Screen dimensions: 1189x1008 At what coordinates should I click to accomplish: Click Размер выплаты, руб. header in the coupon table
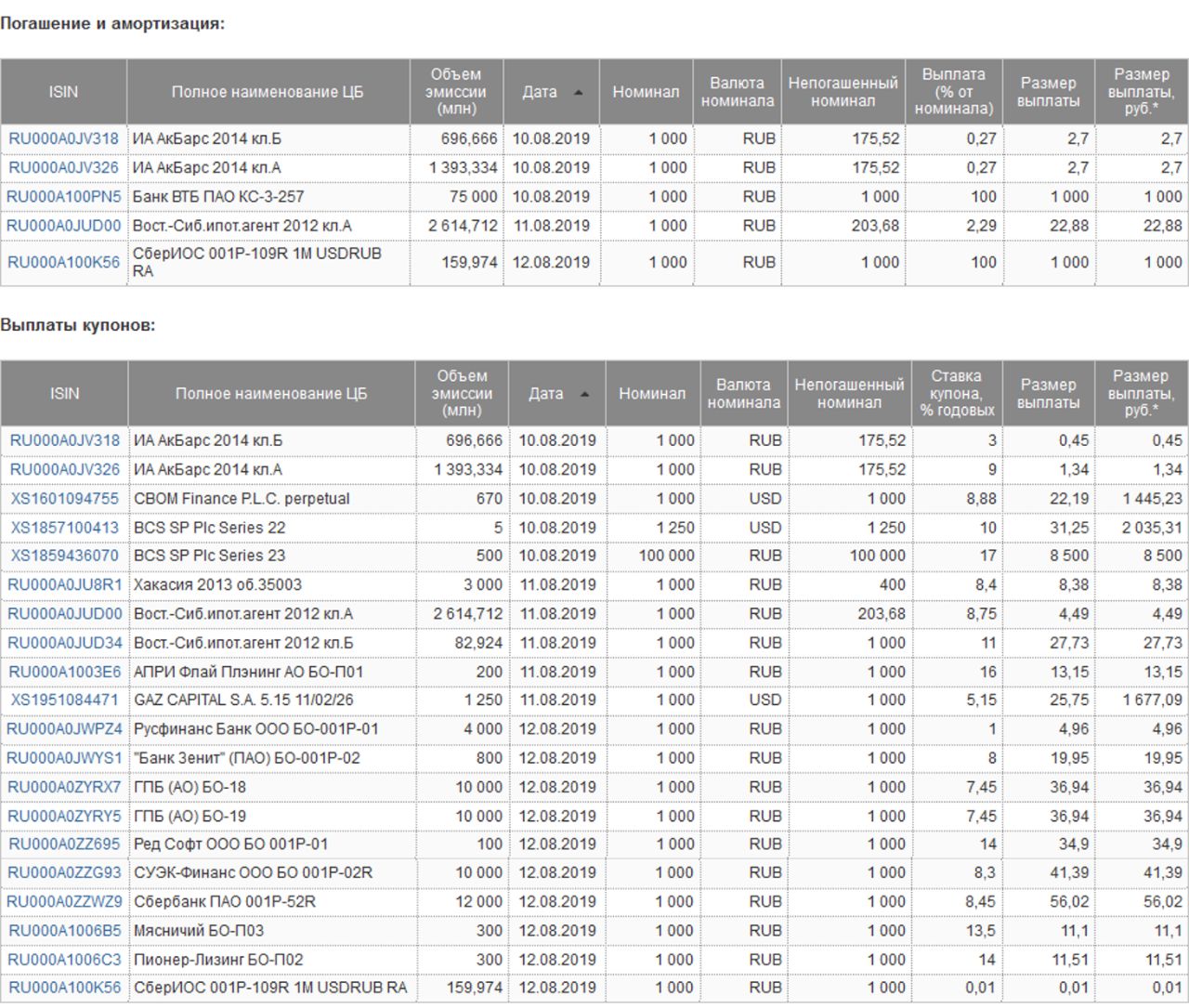pos(1141,394)
